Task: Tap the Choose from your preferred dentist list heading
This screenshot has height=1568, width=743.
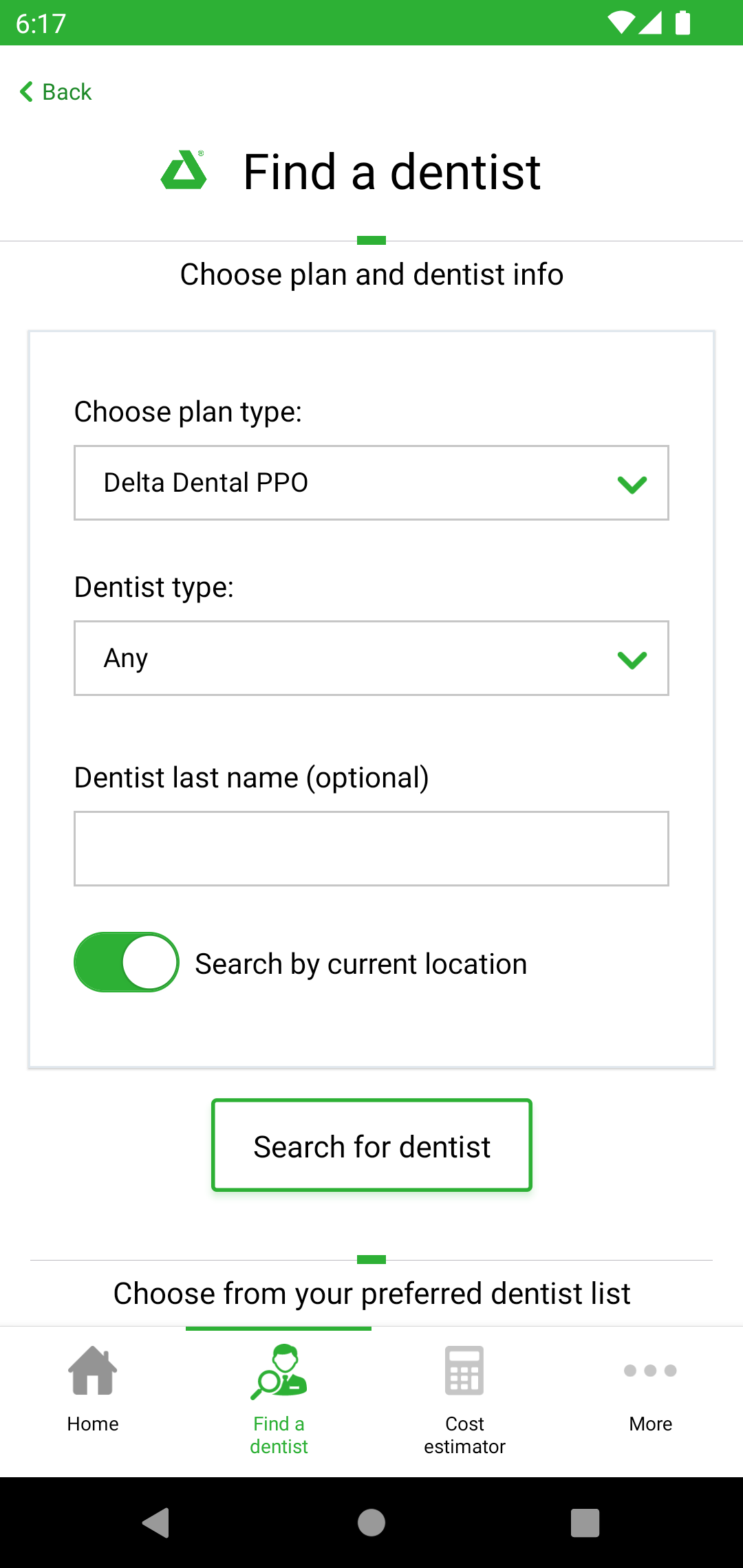Action: point(371,1294)
